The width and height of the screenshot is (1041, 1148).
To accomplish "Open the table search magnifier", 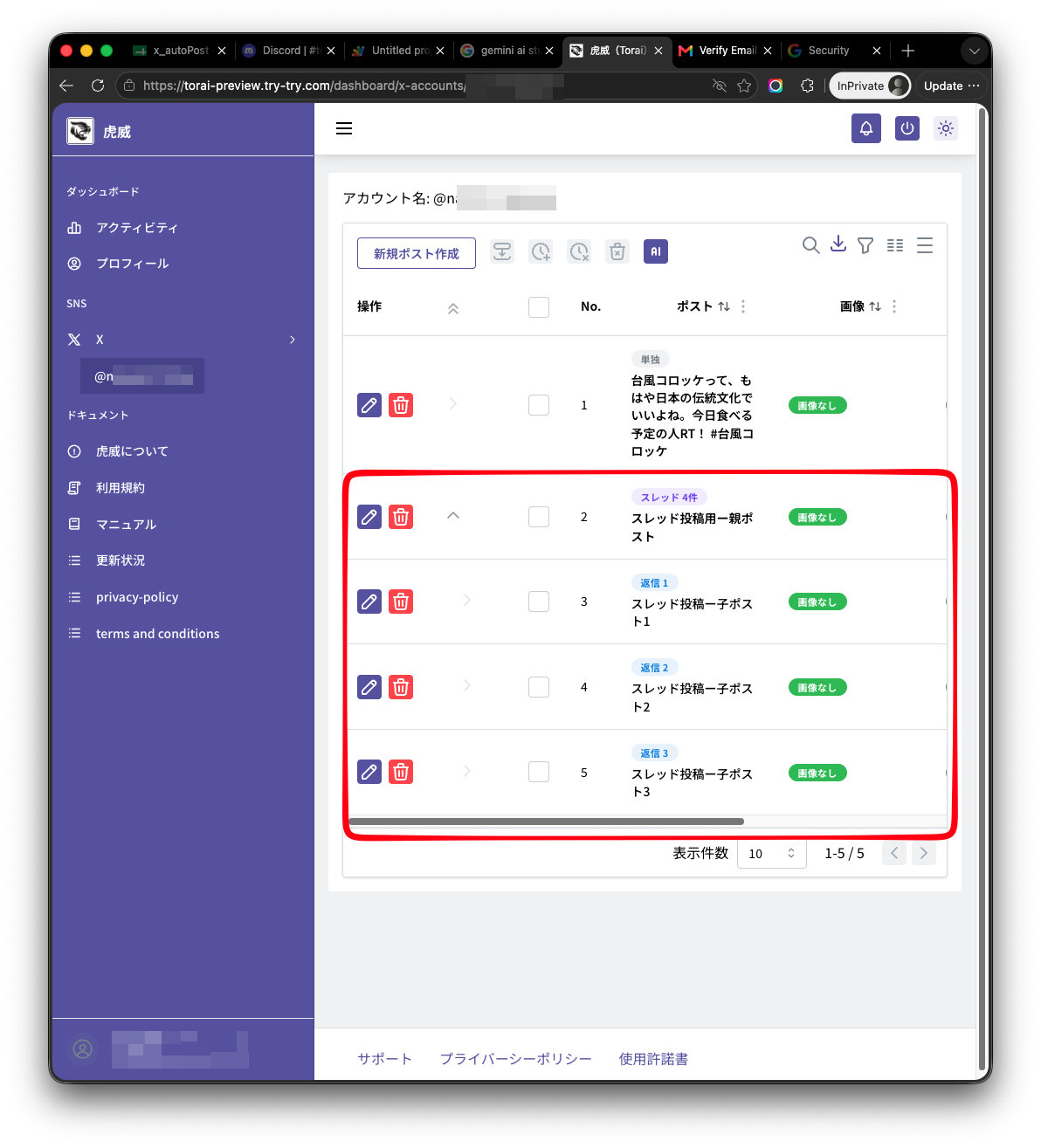I will point(810,245).
